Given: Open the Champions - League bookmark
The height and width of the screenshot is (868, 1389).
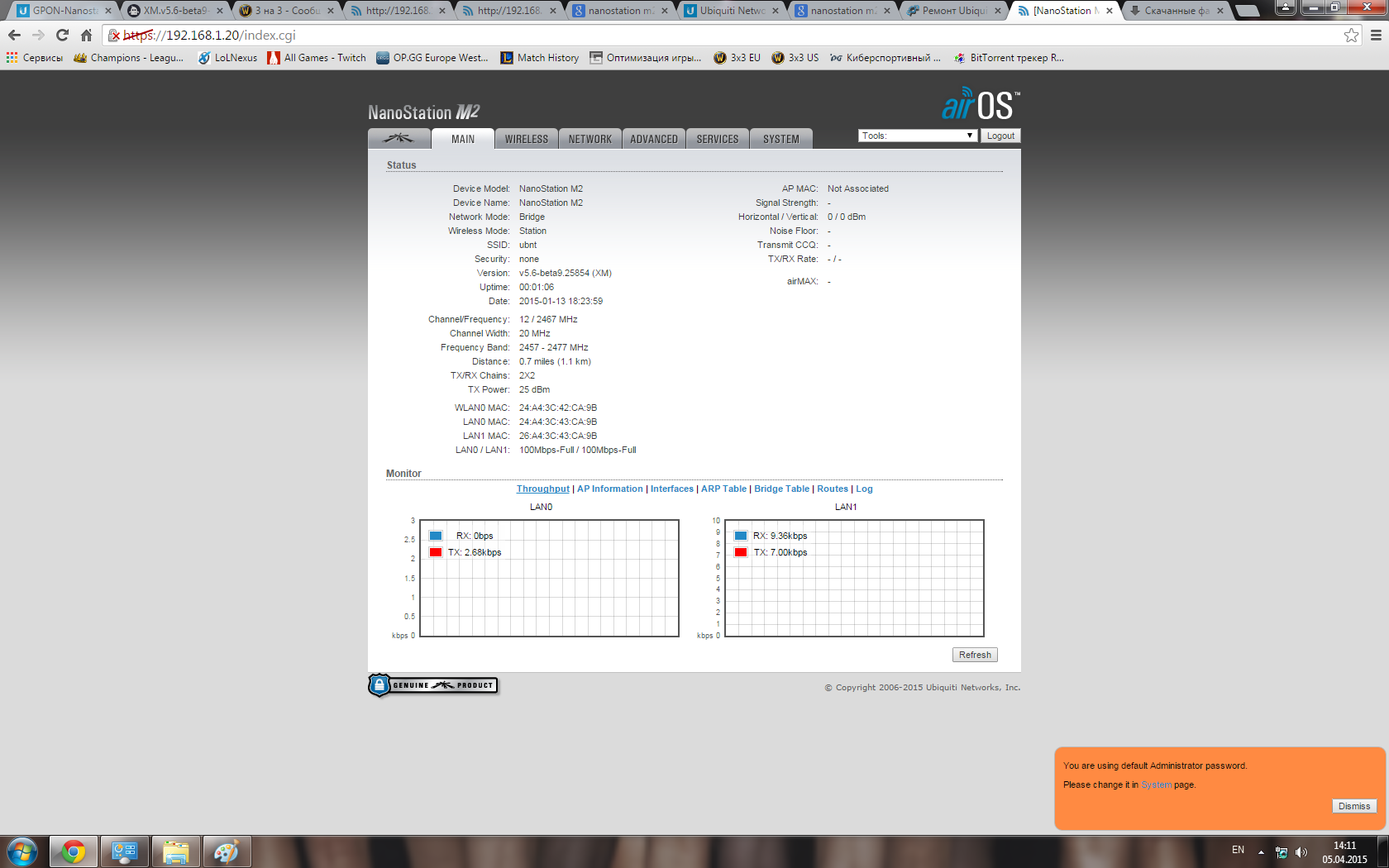Looking at the screenshot, I should point(129,58).
